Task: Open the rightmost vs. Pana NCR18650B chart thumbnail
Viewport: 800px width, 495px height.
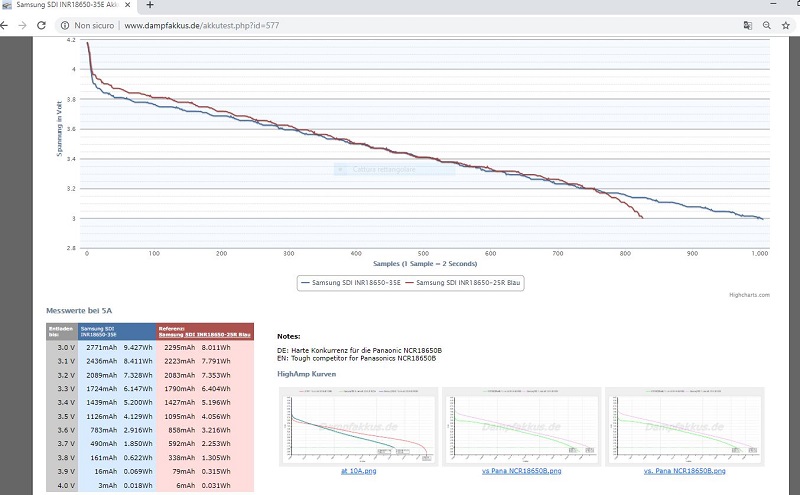Action: (x=685, y=427)
